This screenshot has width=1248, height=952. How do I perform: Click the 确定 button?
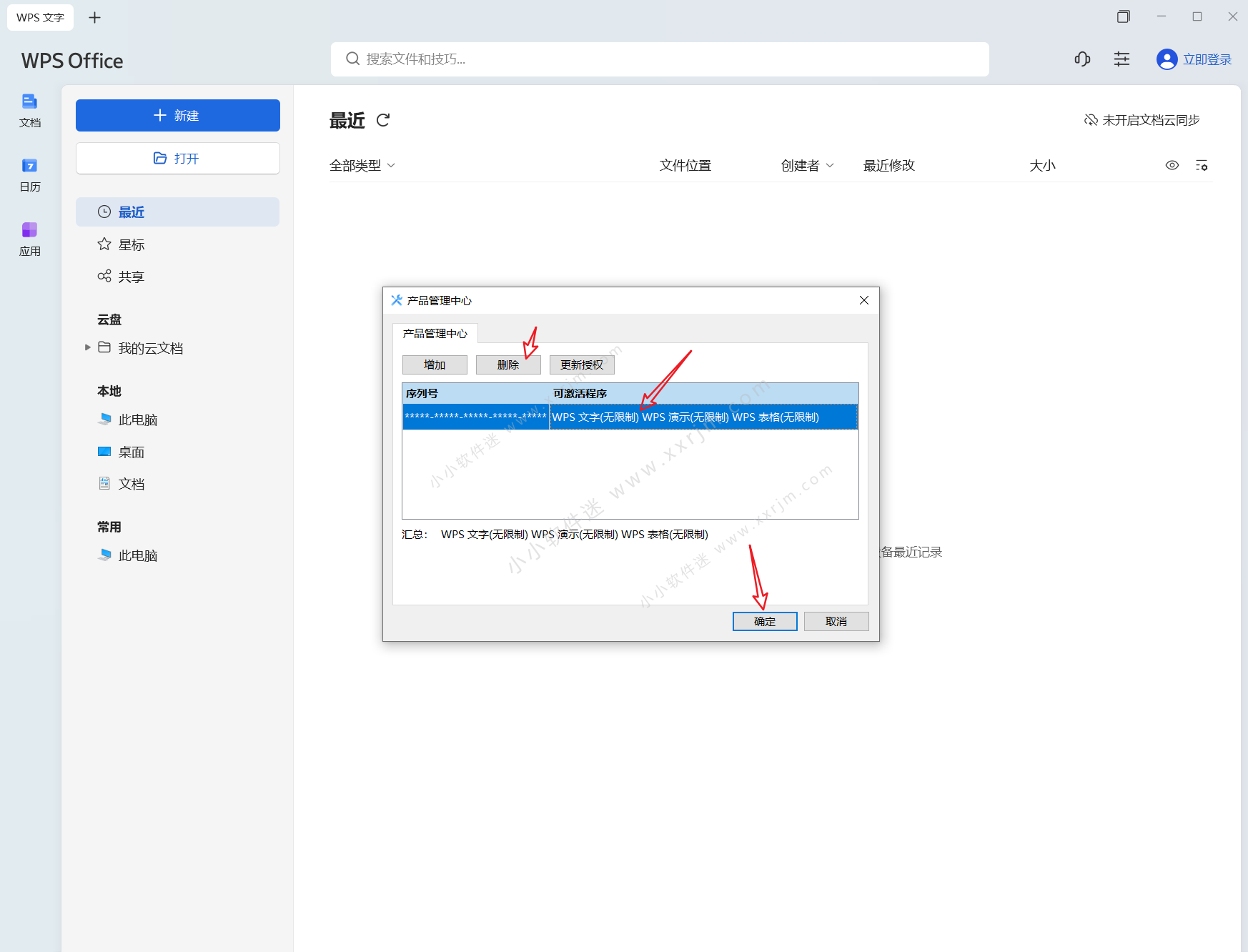pyautogui.click(x=765, y=621)
